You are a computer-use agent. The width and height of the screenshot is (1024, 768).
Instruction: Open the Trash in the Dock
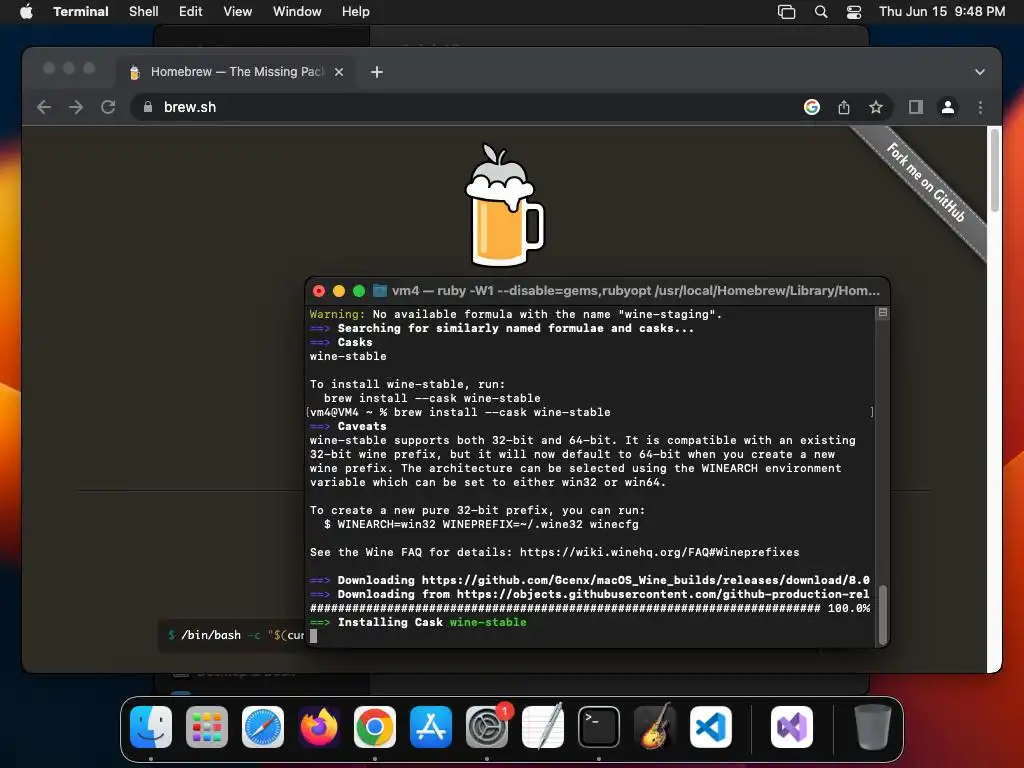click(x=873, y=727)
